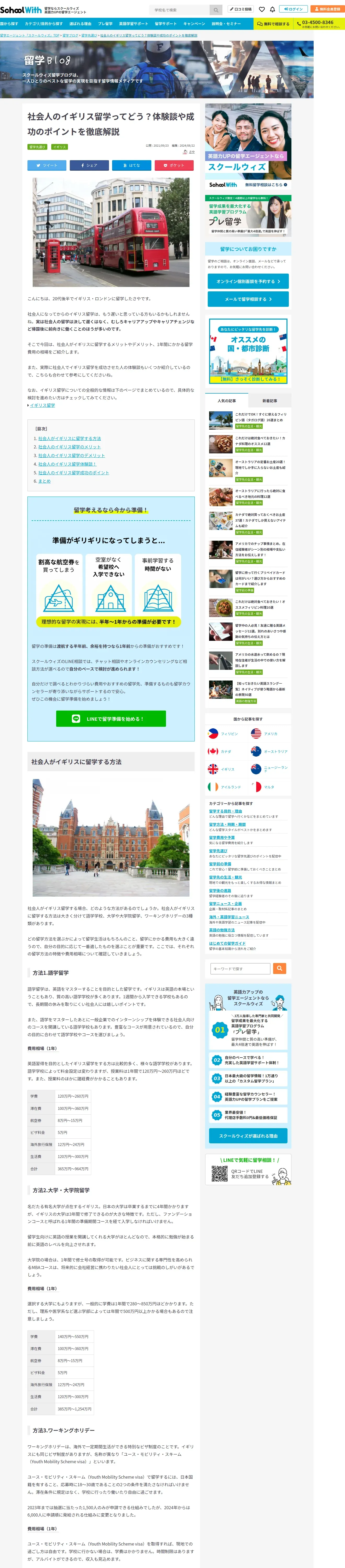Click the メールで留学相談する button
Viewport: 345px width, 1568px height.
[x=248, y=299]
